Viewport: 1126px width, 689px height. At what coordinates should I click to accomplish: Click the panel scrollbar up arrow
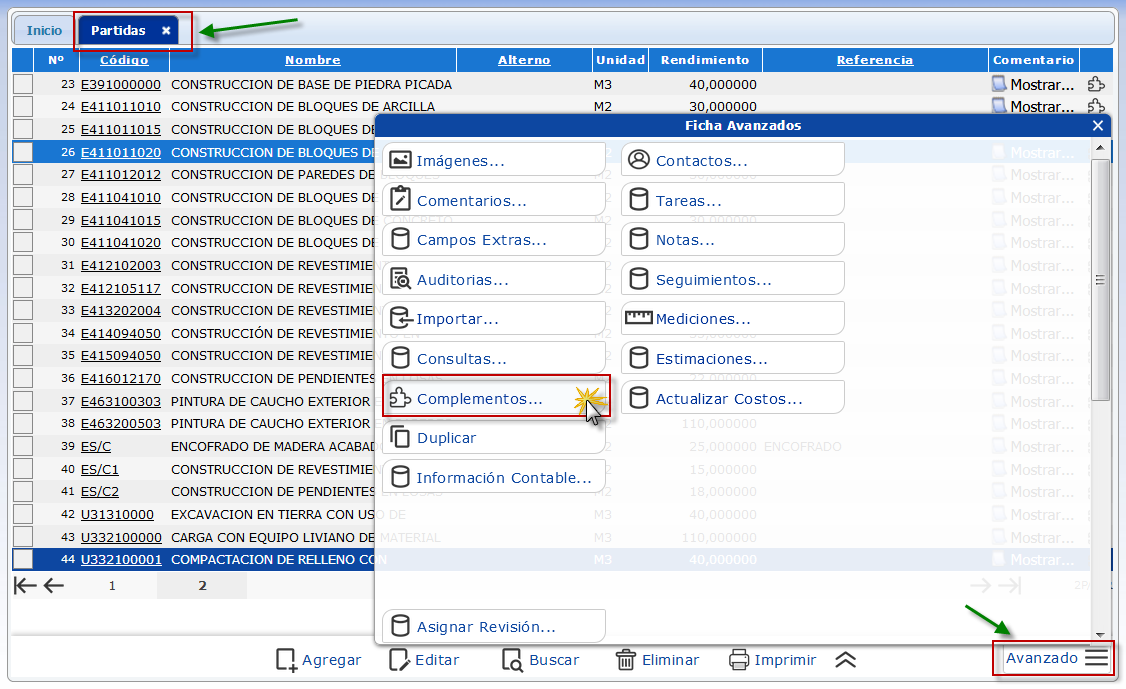(1099, 147)
